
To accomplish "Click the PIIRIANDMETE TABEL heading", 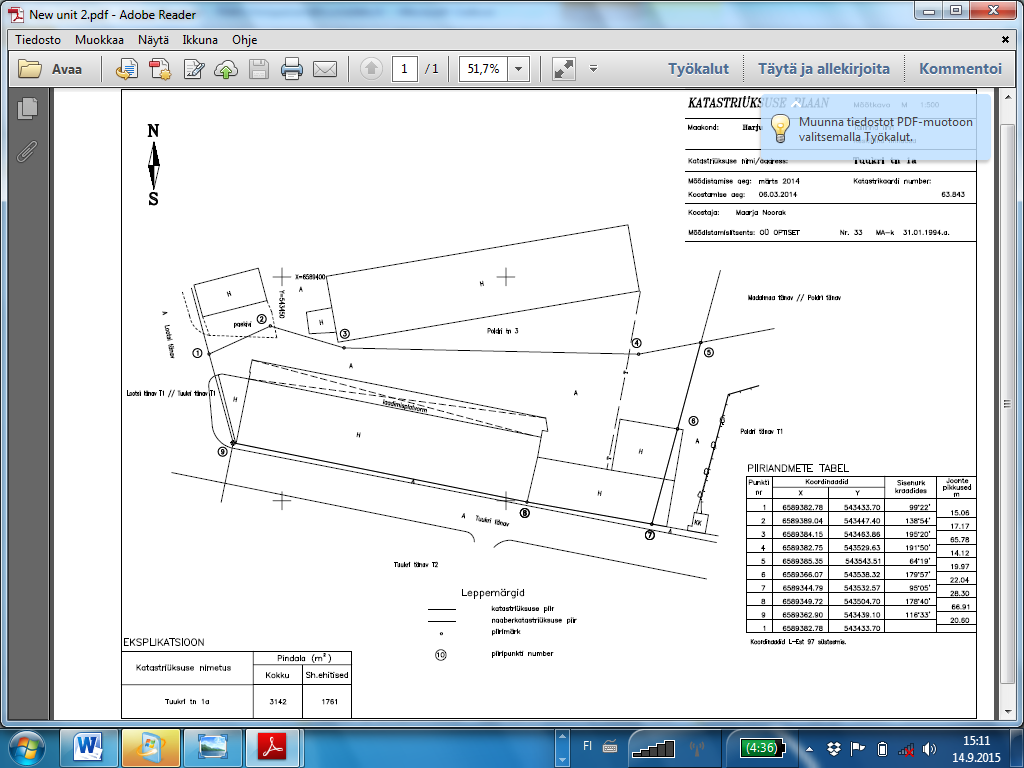I will point(797,468).
